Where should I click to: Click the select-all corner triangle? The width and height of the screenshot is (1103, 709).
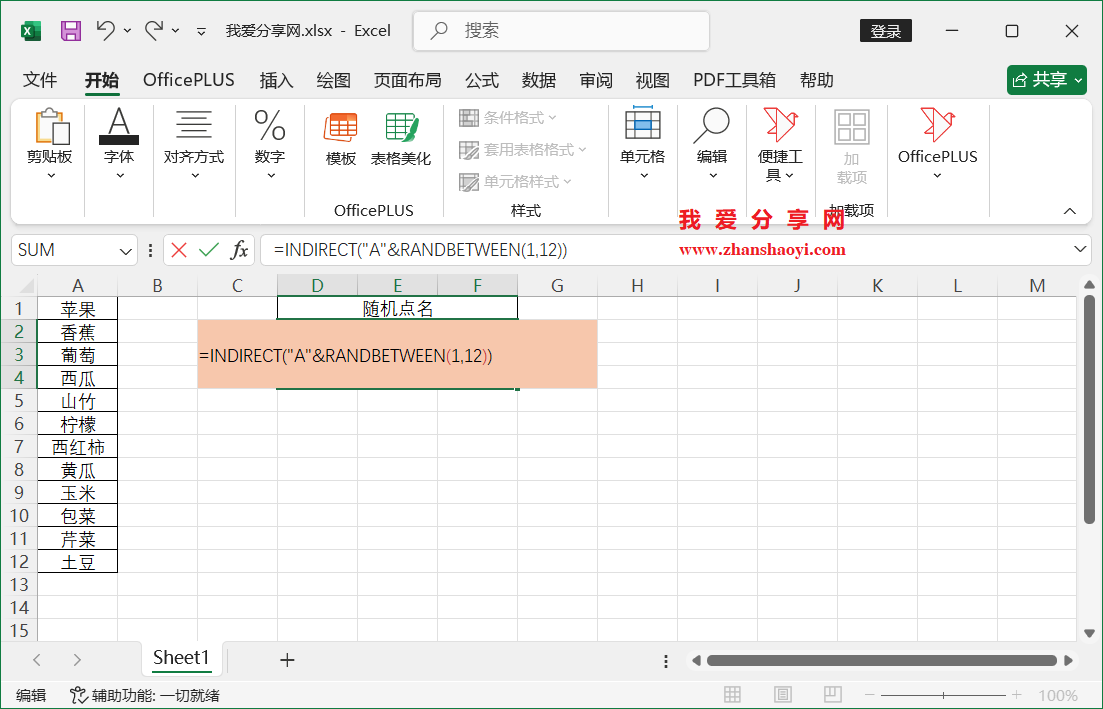coord(25,285)
